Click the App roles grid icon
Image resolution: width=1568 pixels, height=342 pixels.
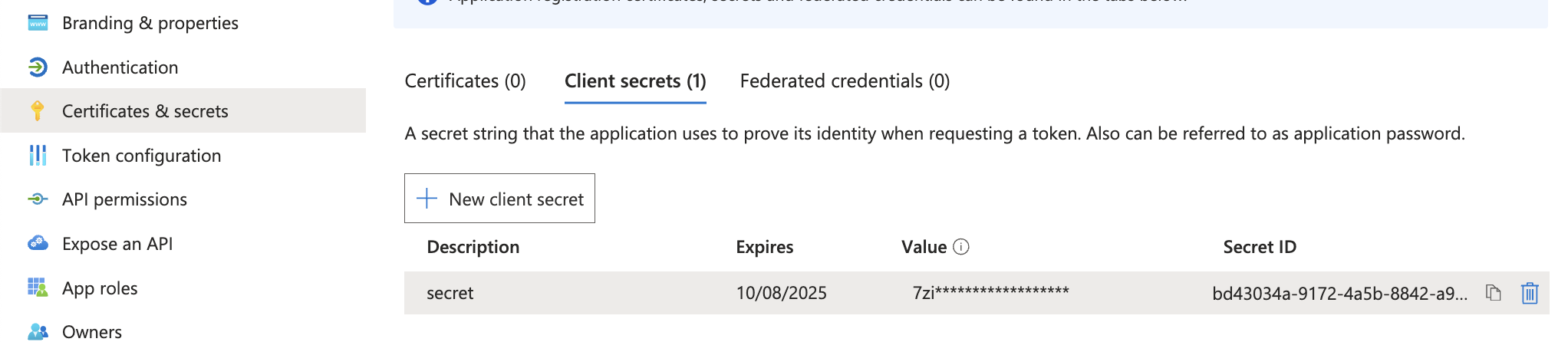[x=38, y=288]
